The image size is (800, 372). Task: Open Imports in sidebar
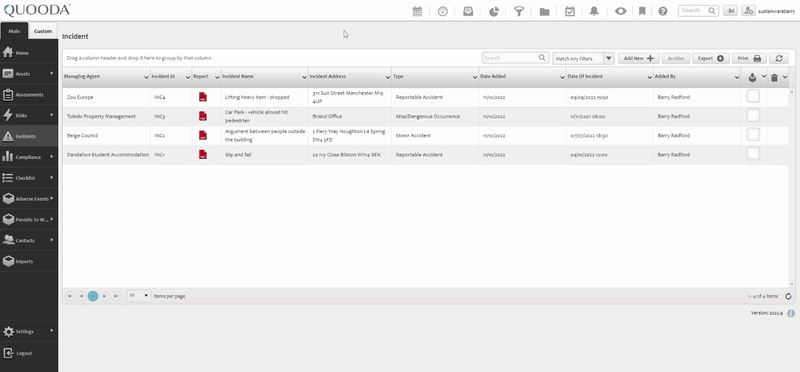[29, 261]
